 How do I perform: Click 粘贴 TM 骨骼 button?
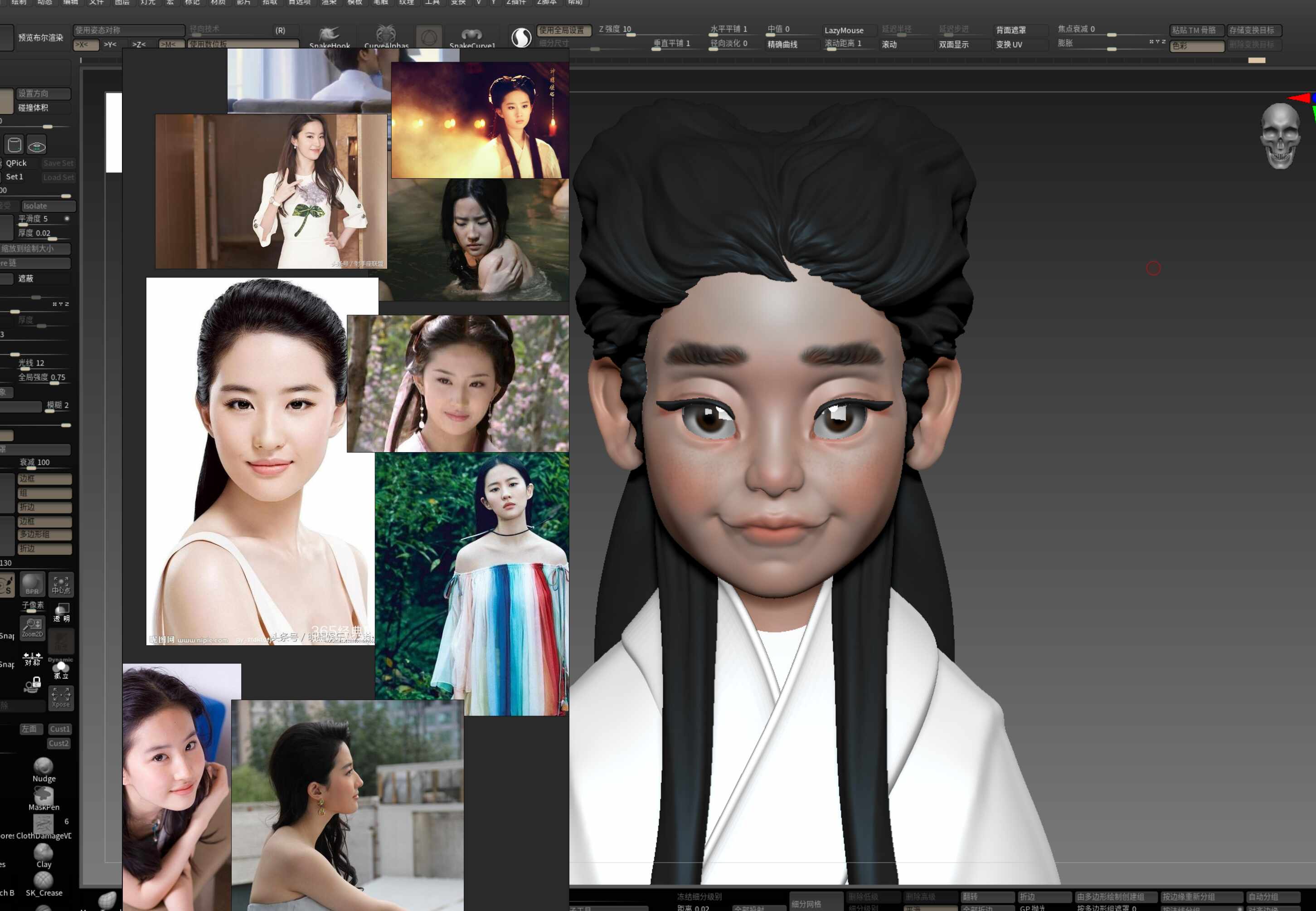pyautogui.click(x=1197, y=30)
